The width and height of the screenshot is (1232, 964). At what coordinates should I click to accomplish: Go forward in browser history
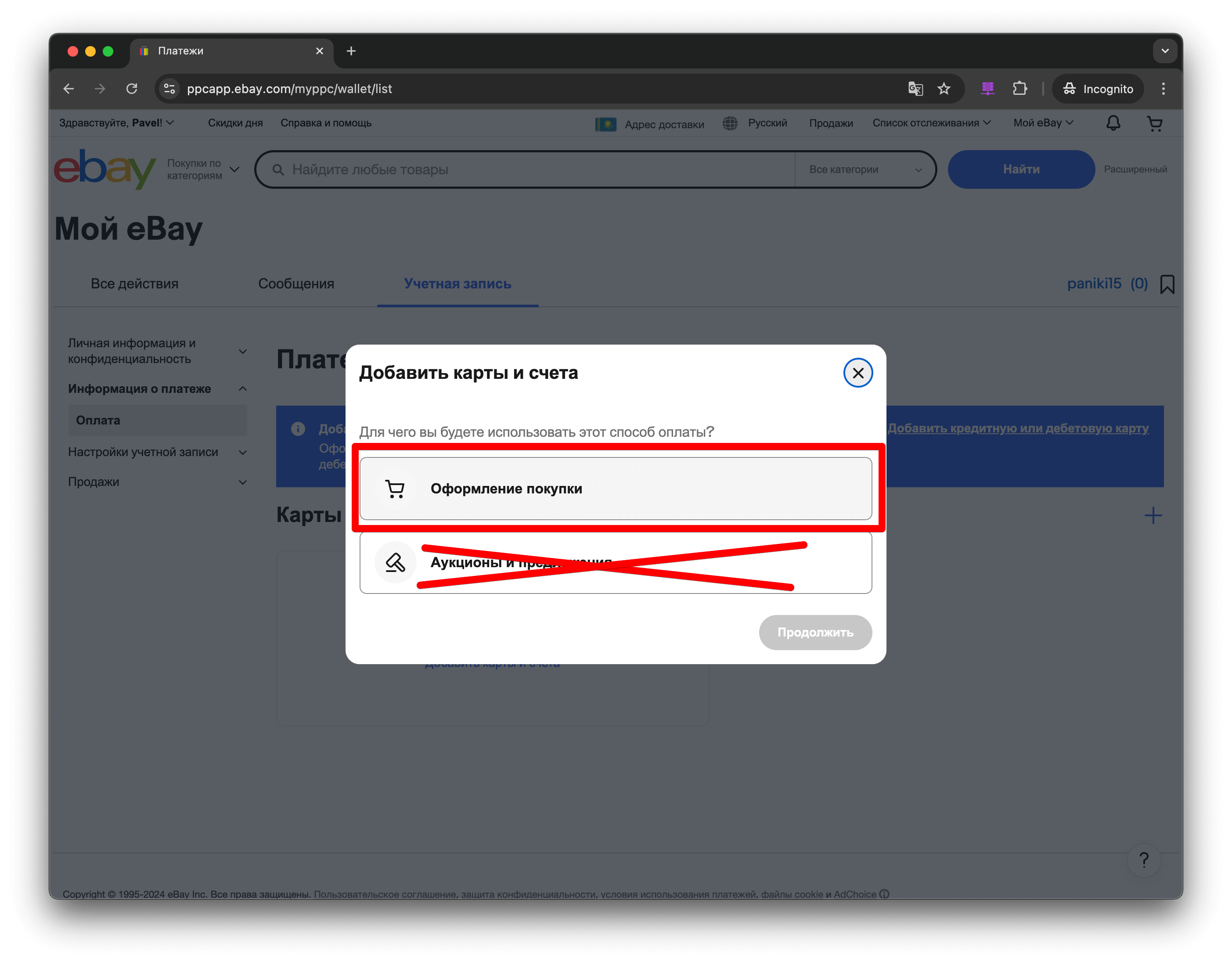100,89
